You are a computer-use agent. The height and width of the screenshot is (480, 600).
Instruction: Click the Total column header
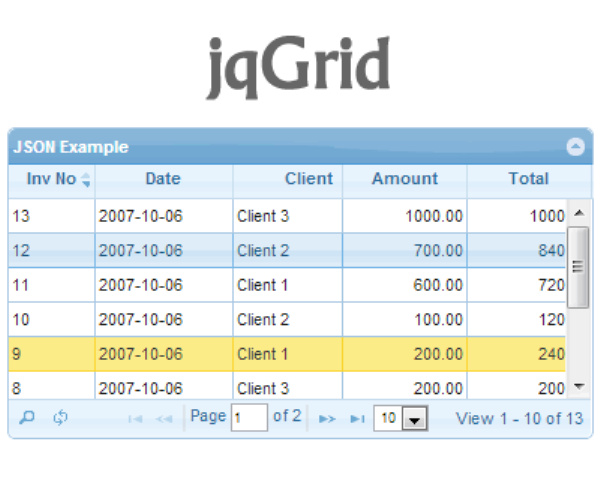(528, 179)
